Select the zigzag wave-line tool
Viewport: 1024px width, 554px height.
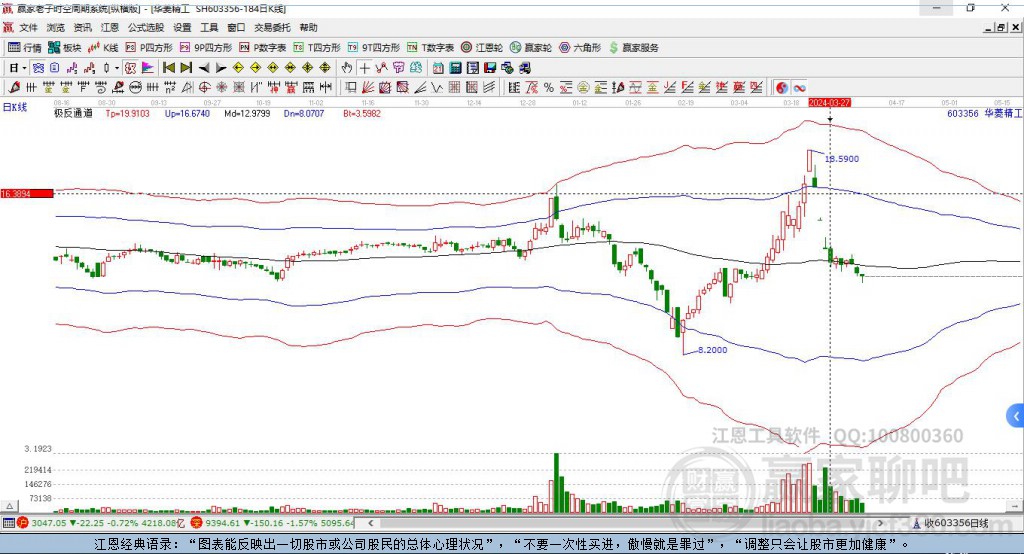[437, 88]
